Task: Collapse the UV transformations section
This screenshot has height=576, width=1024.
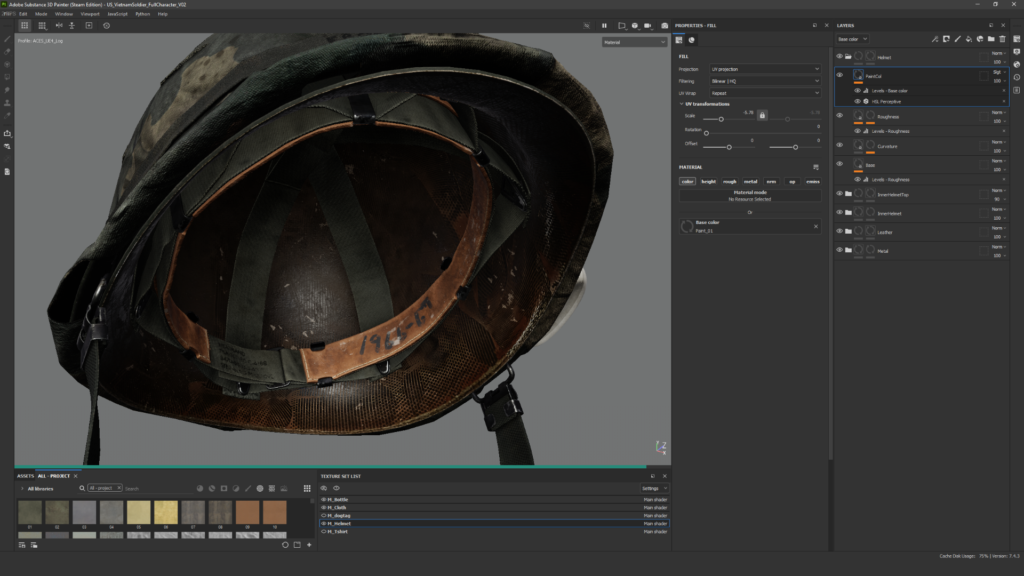Action: (681, 104)
